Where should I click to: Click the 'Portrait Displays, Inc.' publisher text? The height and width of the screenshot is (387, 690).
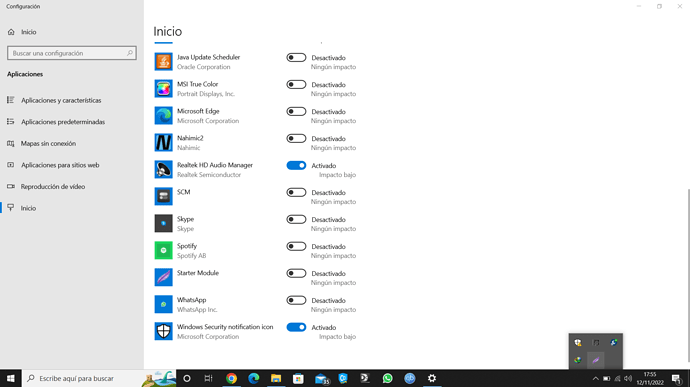coord(206,94)
